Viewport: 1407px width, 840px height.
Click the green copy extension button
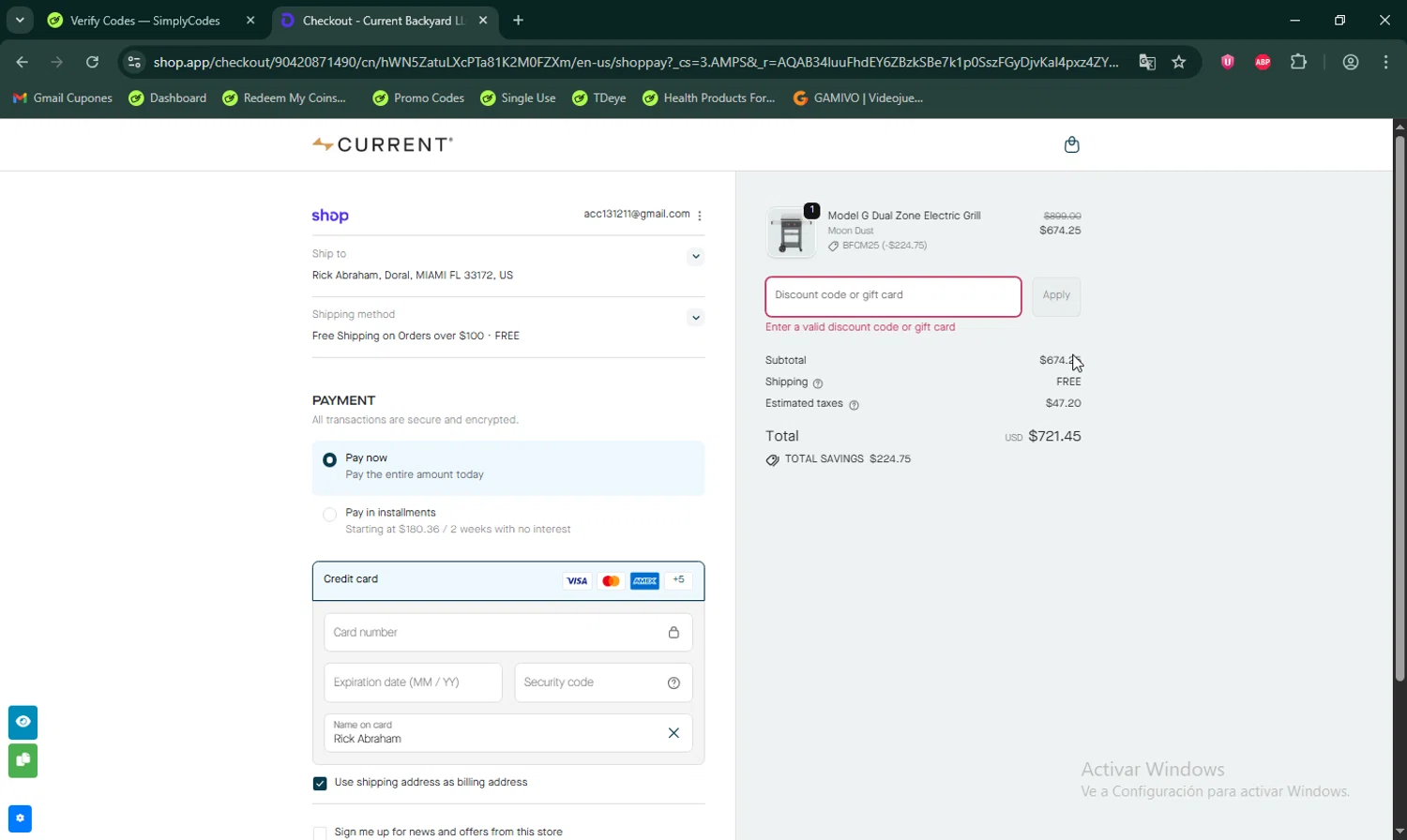(23, 760)
